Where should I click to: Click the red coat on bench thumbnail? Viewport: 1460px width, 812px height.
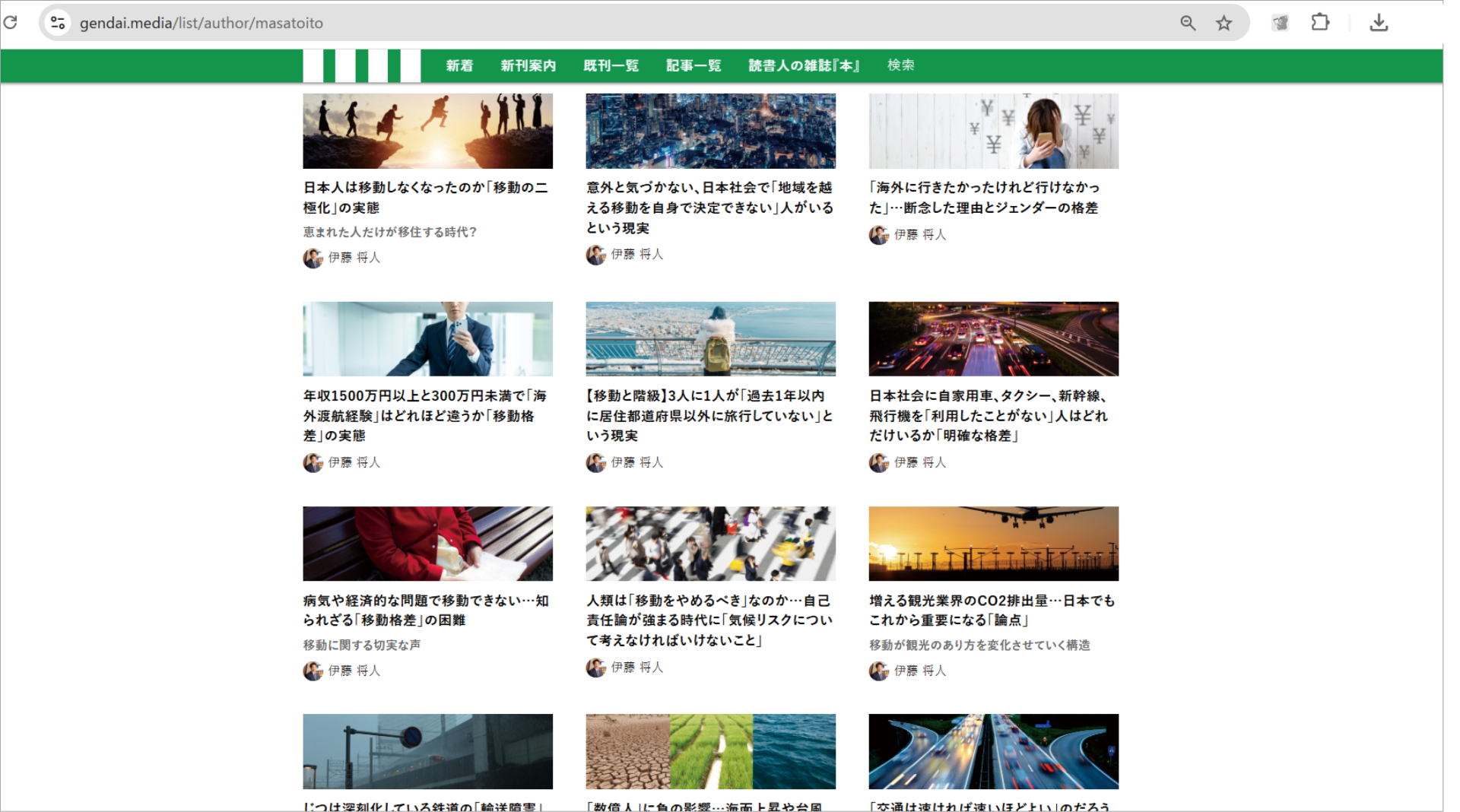427,544
